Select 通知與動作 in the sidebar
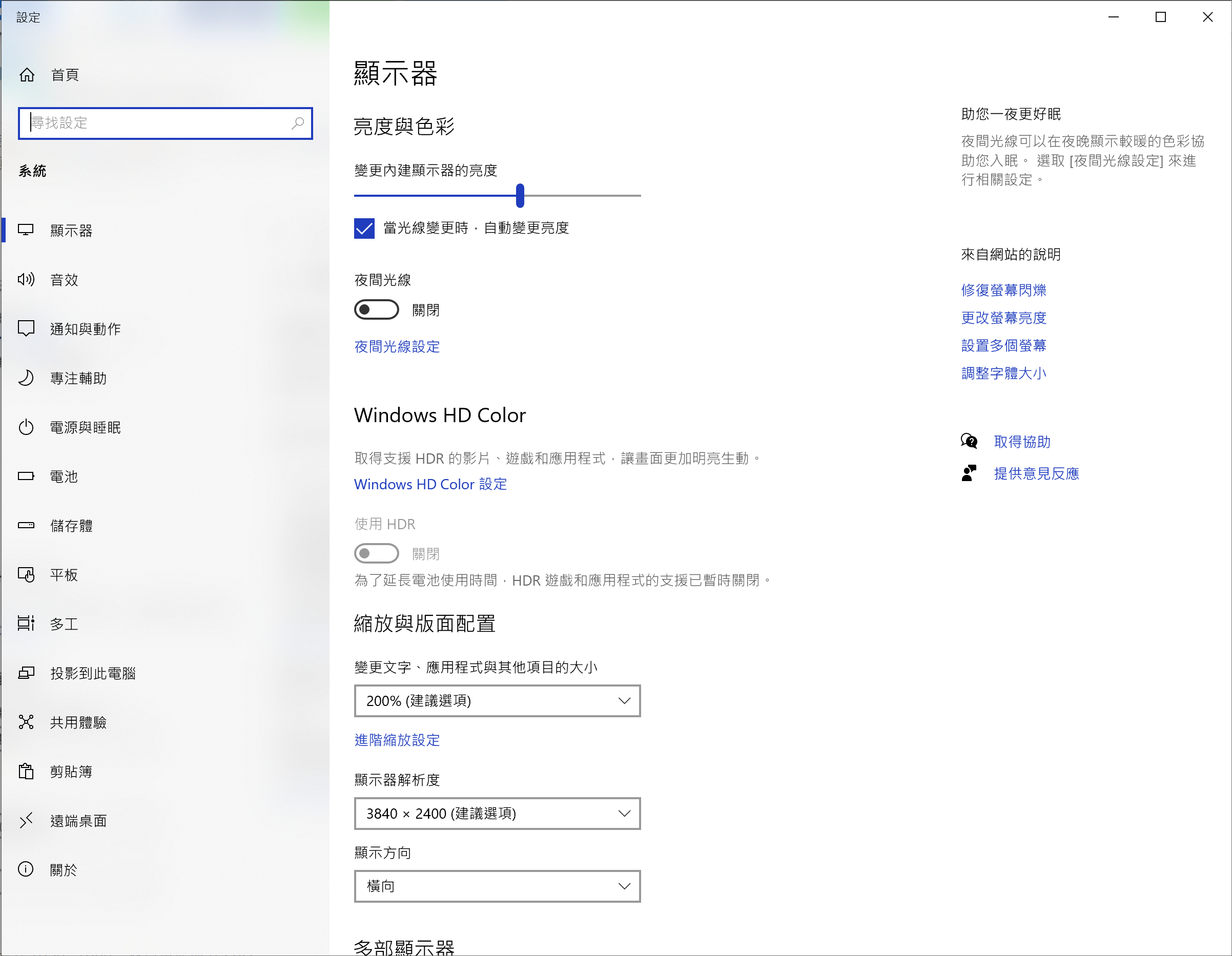This screenshot has height=956, width=1232. tap(85, 329)
